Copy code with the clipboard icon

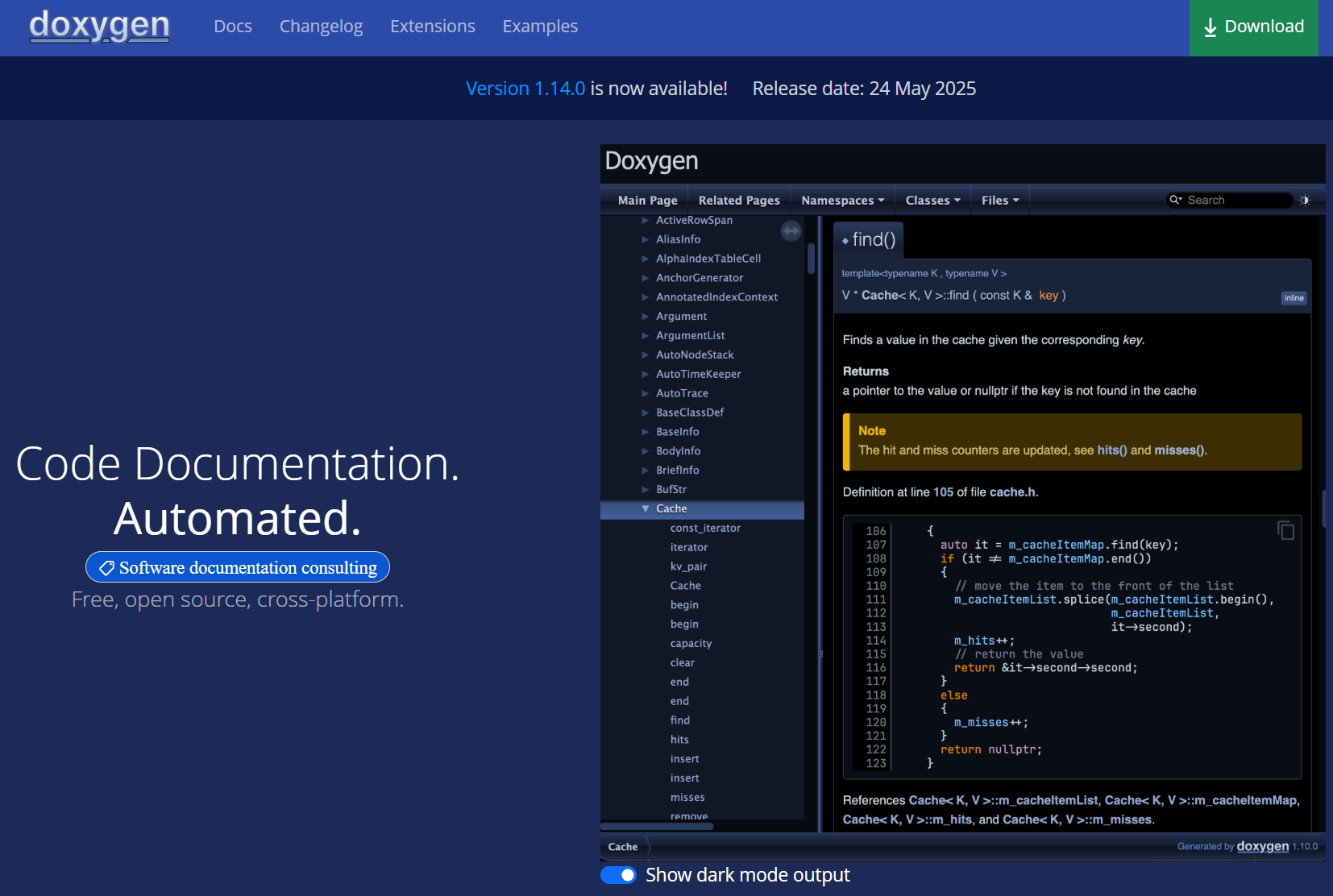point(1285,530)
